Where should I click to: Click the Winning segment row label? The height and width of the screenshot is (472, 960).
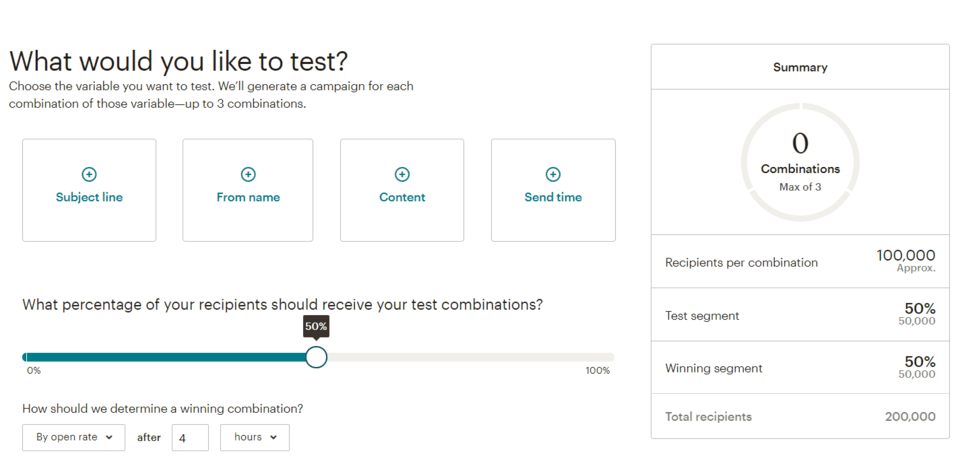[x=713, y=369]
